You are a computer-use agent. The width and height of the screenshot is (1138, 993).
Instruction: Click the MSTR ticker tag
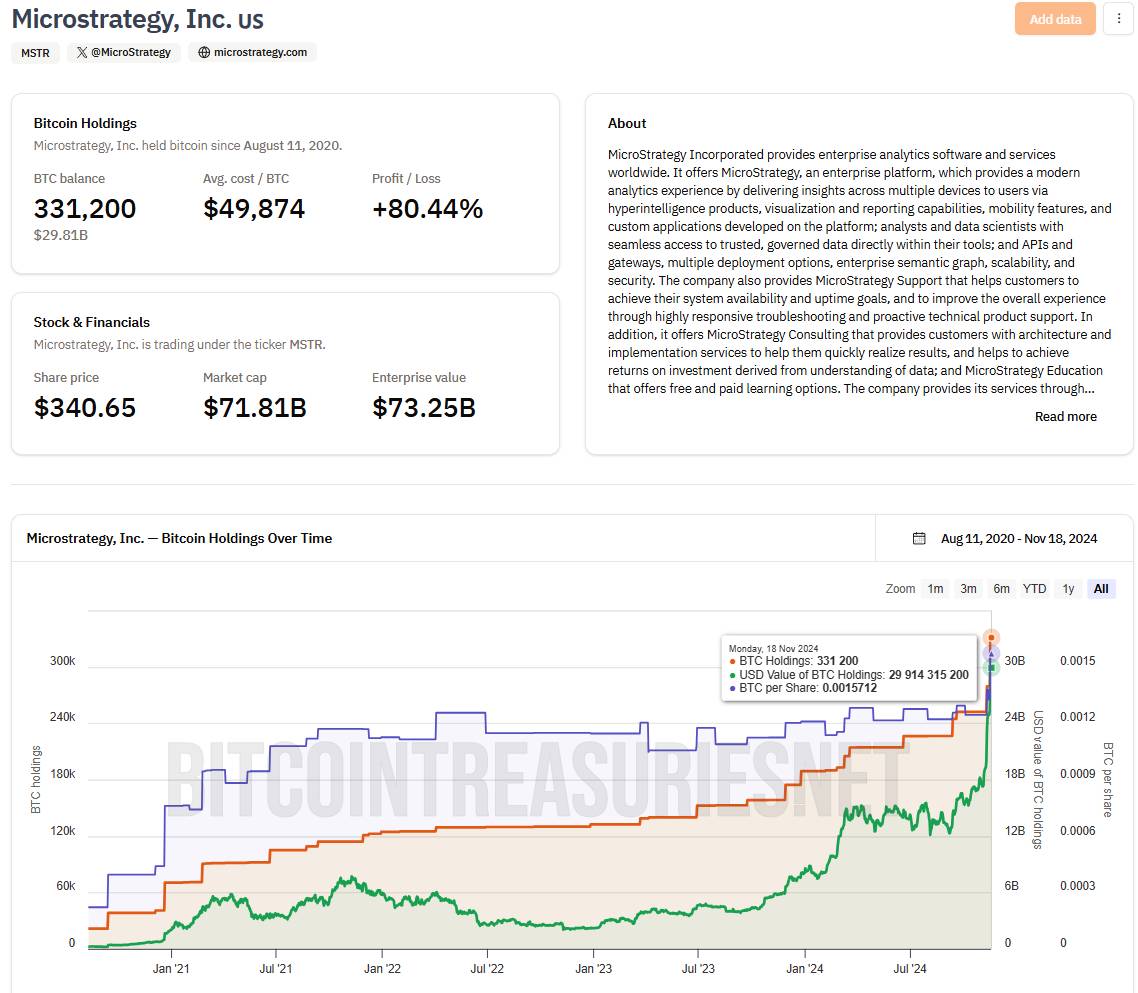pos(35,53)
